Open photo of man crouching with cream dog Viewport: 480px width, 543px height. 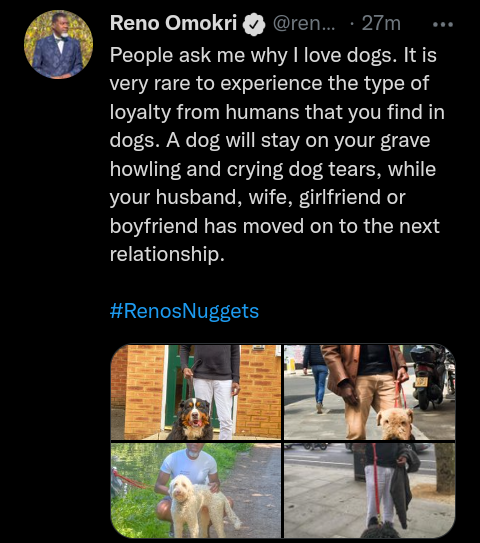[196, 490]
